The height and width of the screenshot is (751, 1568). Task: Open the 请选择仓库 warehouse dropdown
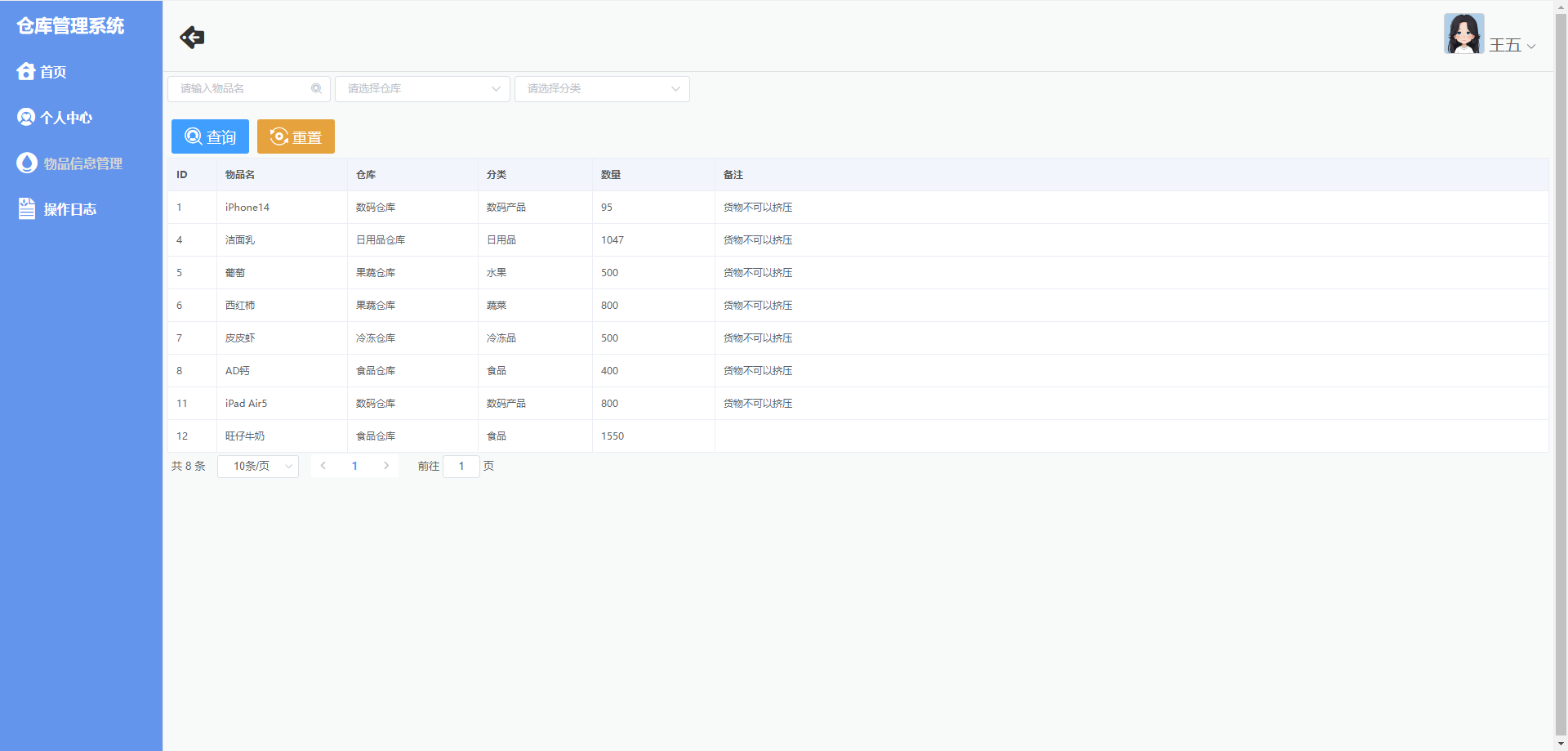tap(422, 89)
